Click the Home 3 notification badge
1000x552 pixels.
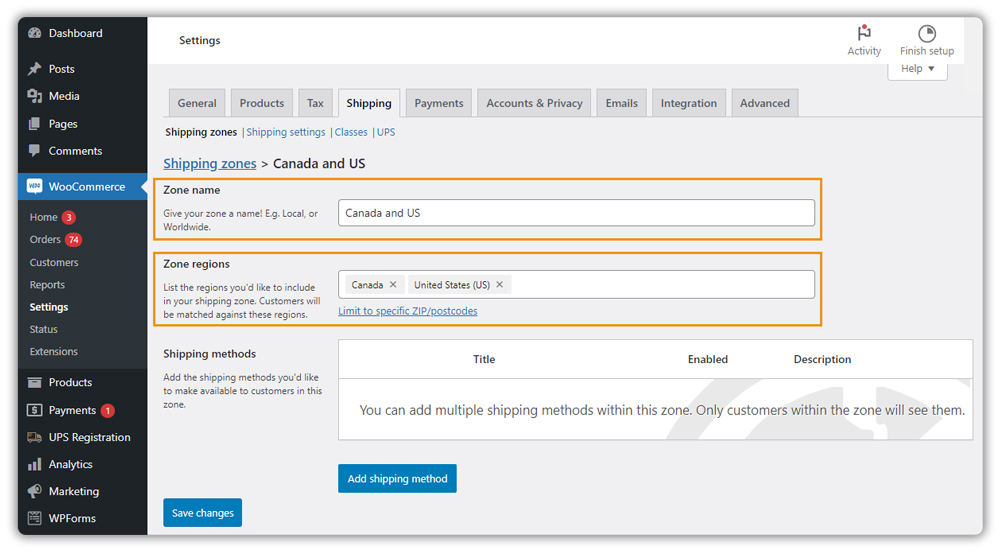click(x=69, y=217)
